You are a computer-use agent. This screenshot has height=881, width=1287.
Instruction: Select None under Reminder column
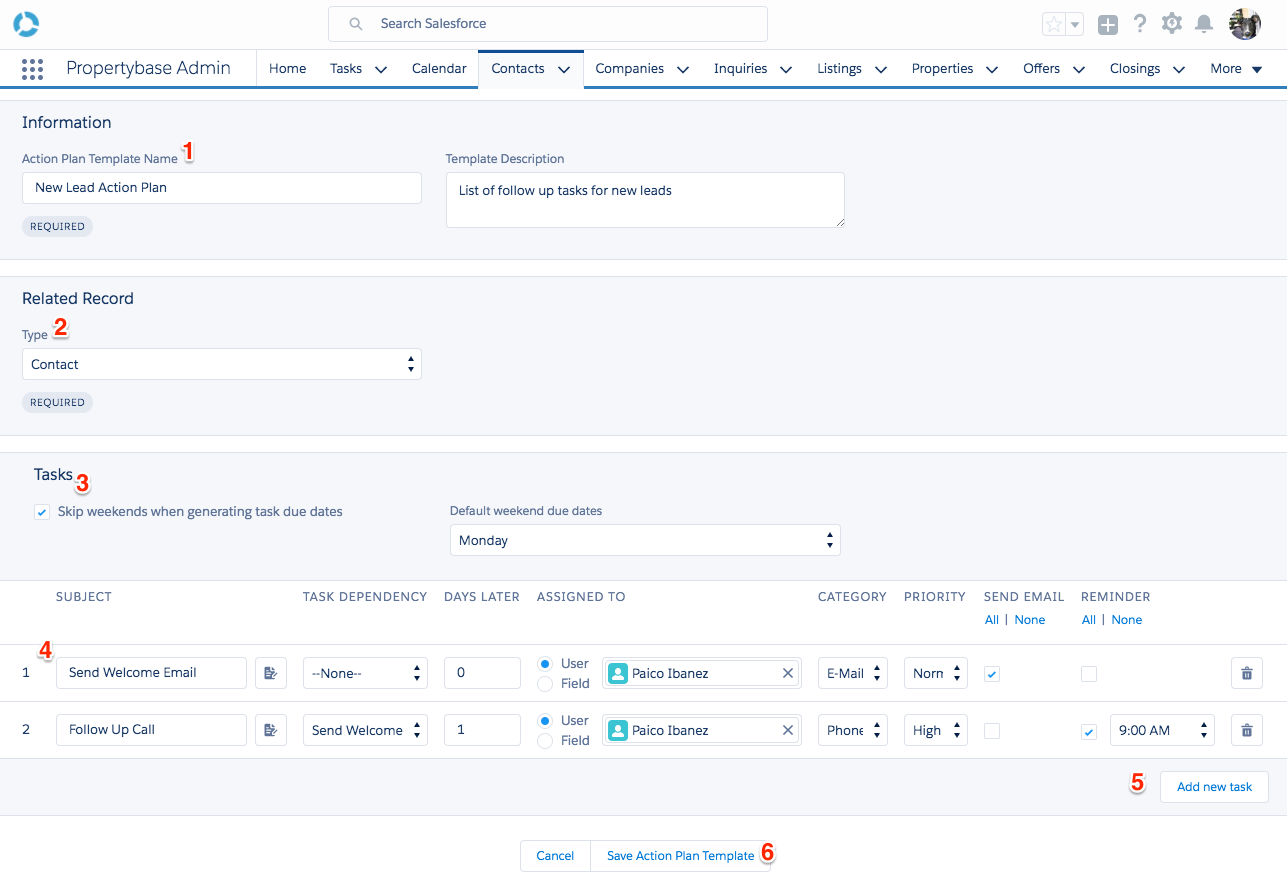click(x=1127, y=620)
